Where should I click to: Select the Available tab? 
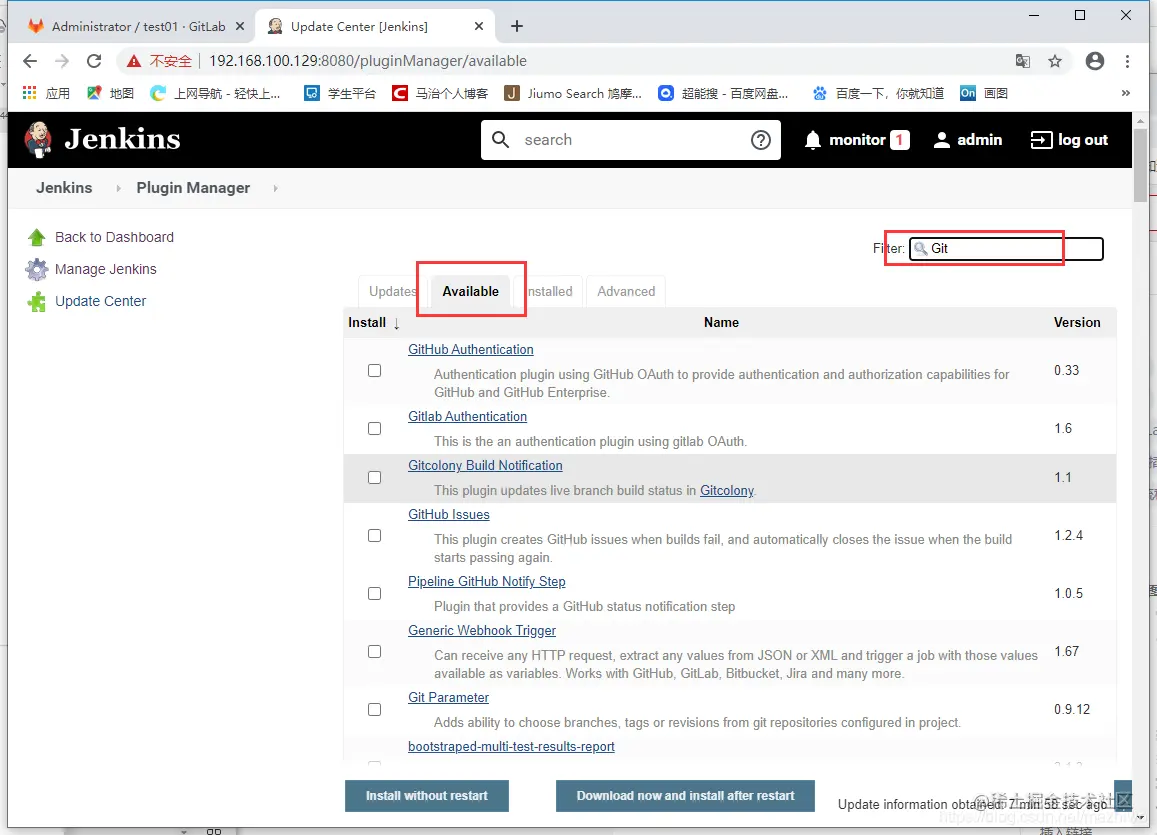coord(471,291)
